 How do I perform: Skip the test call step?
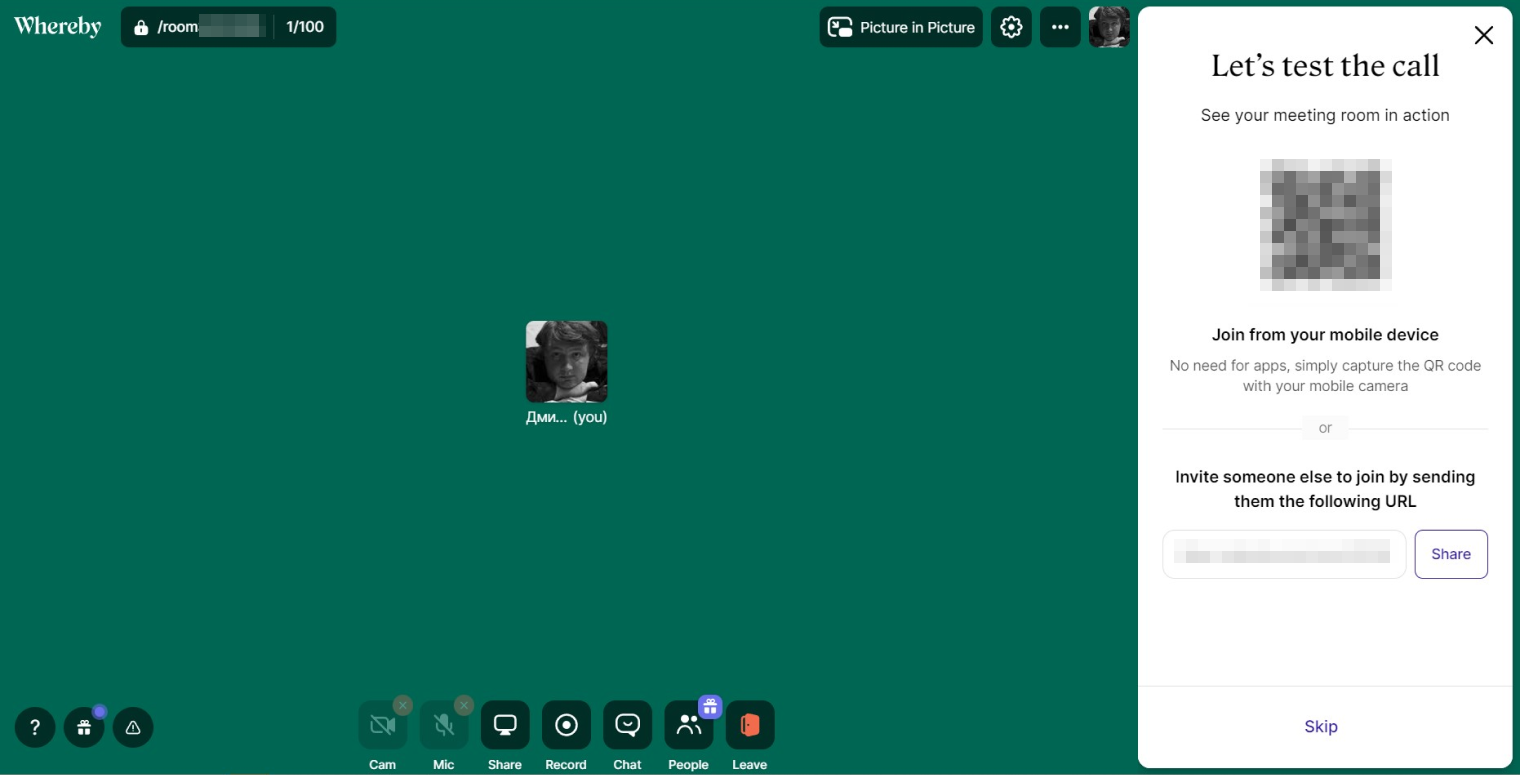click(1321, 727)
